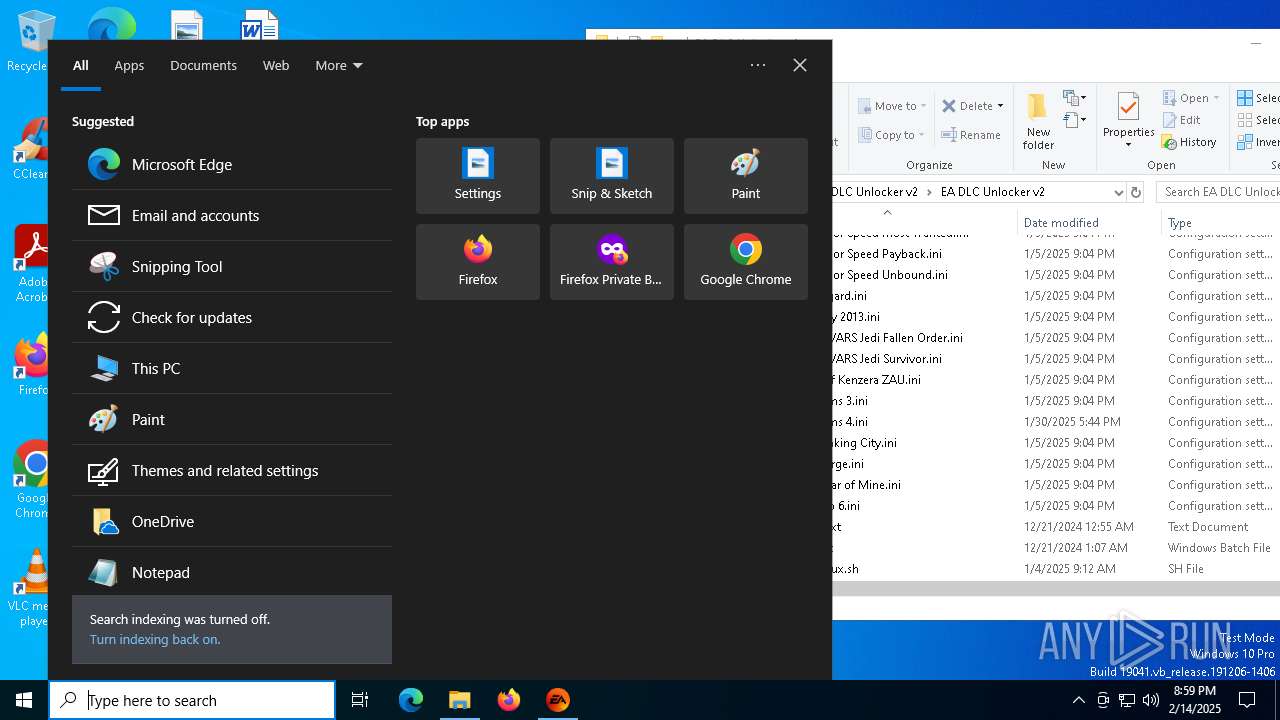Click the Explorer horizontal scrollbar

(x=1056, y=589)
